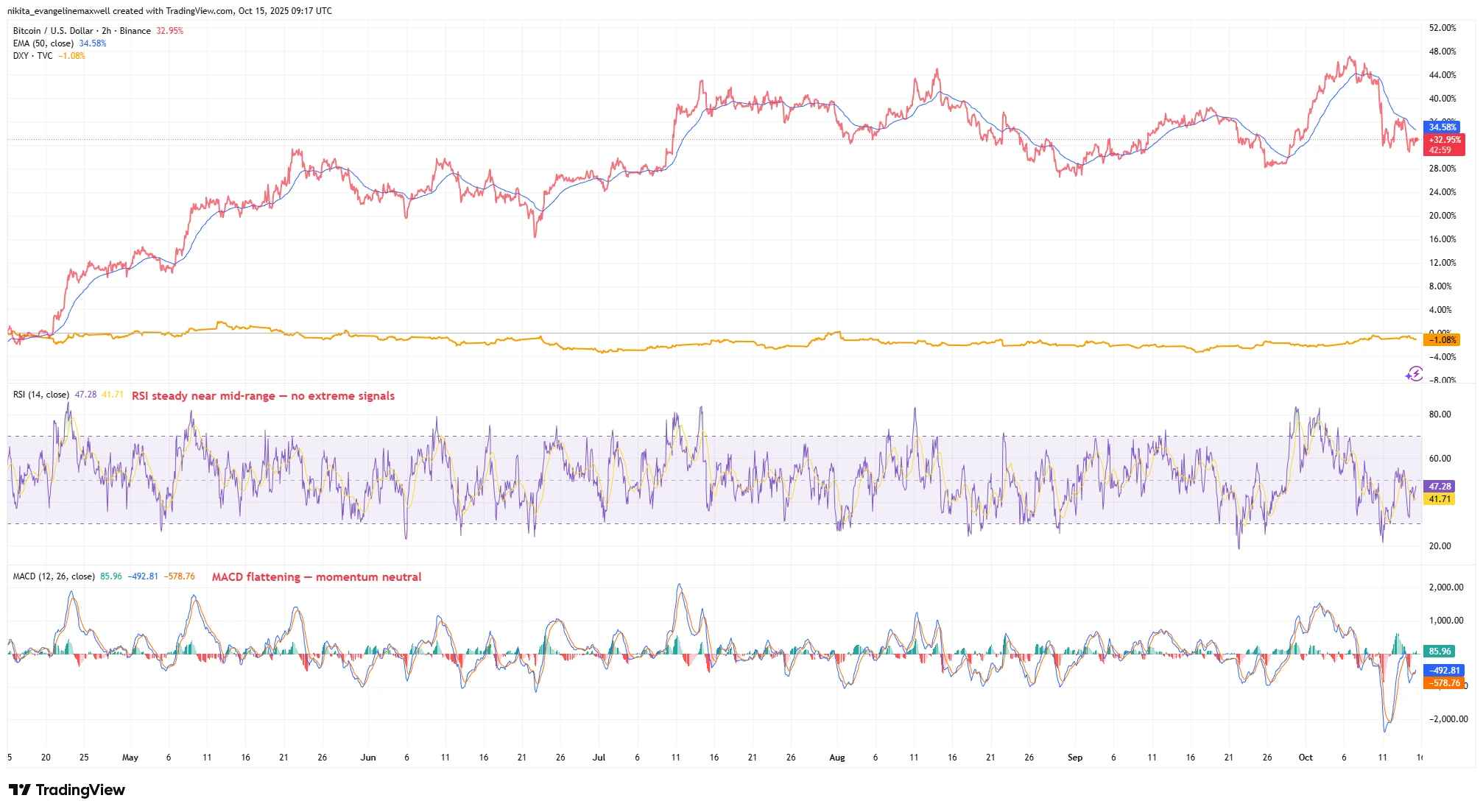Click the purple lightning auto-fit icon
The image size is (1483, 812).
coord(1414,373)
